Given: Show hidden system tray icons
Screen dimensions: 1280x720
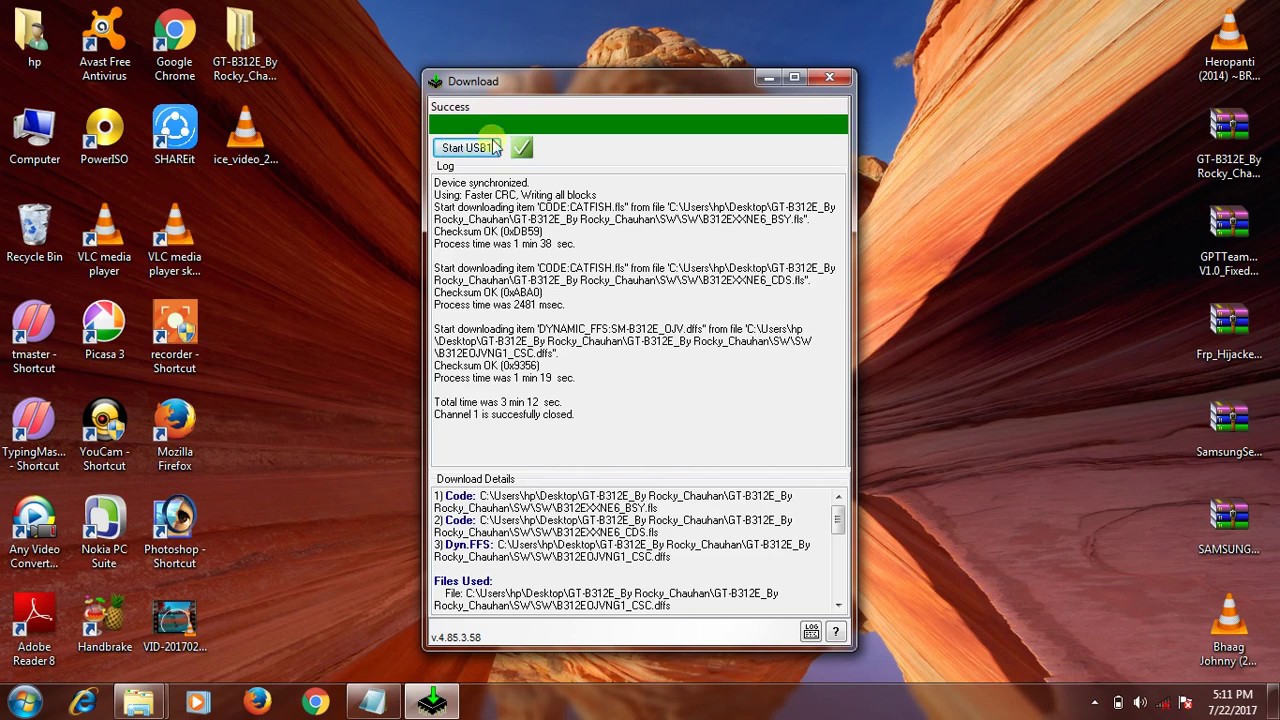Looking at the screenshot, I should click(1095, 702).
